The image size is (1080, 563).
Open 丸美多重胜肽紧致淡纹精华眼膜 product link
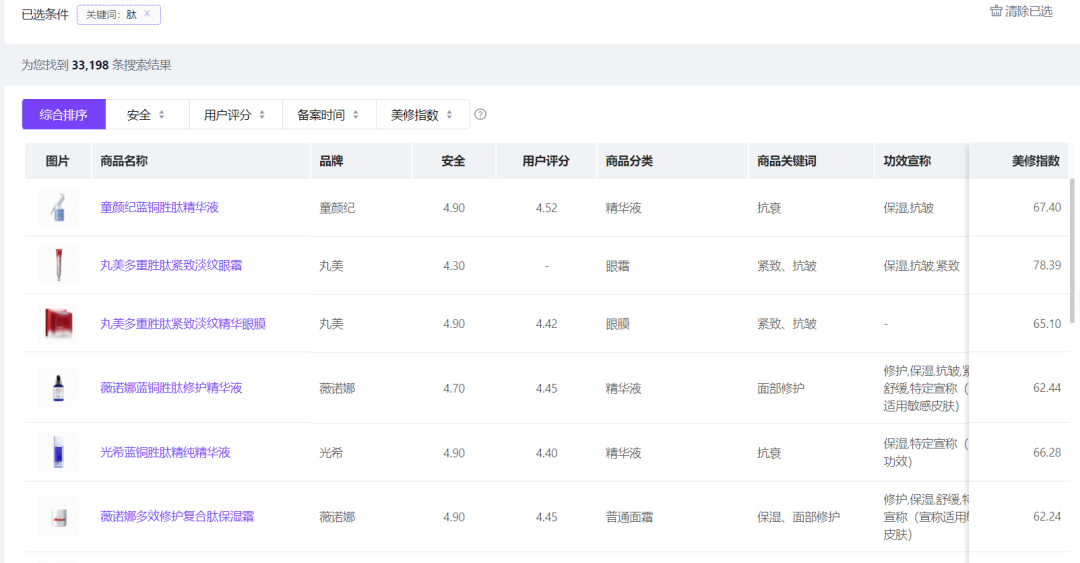point(183,324)
